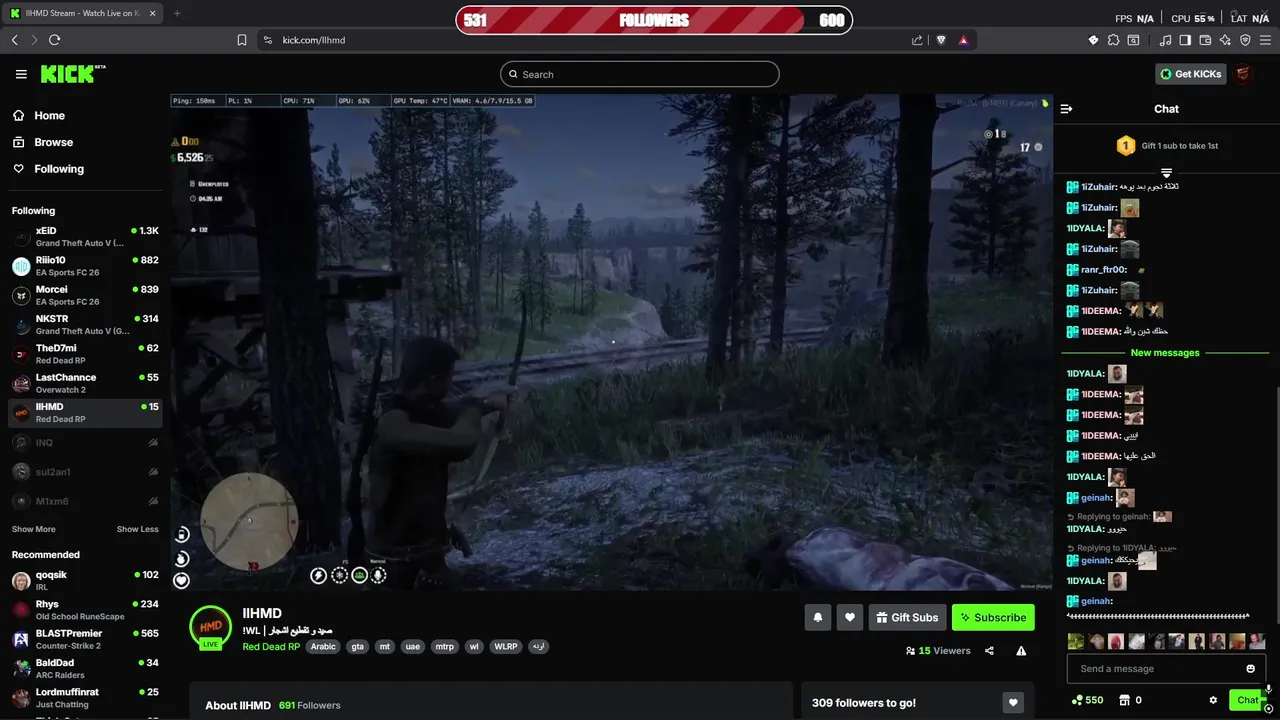
Task: Expand following list with Show More
Action: click(x=34, y=529)
